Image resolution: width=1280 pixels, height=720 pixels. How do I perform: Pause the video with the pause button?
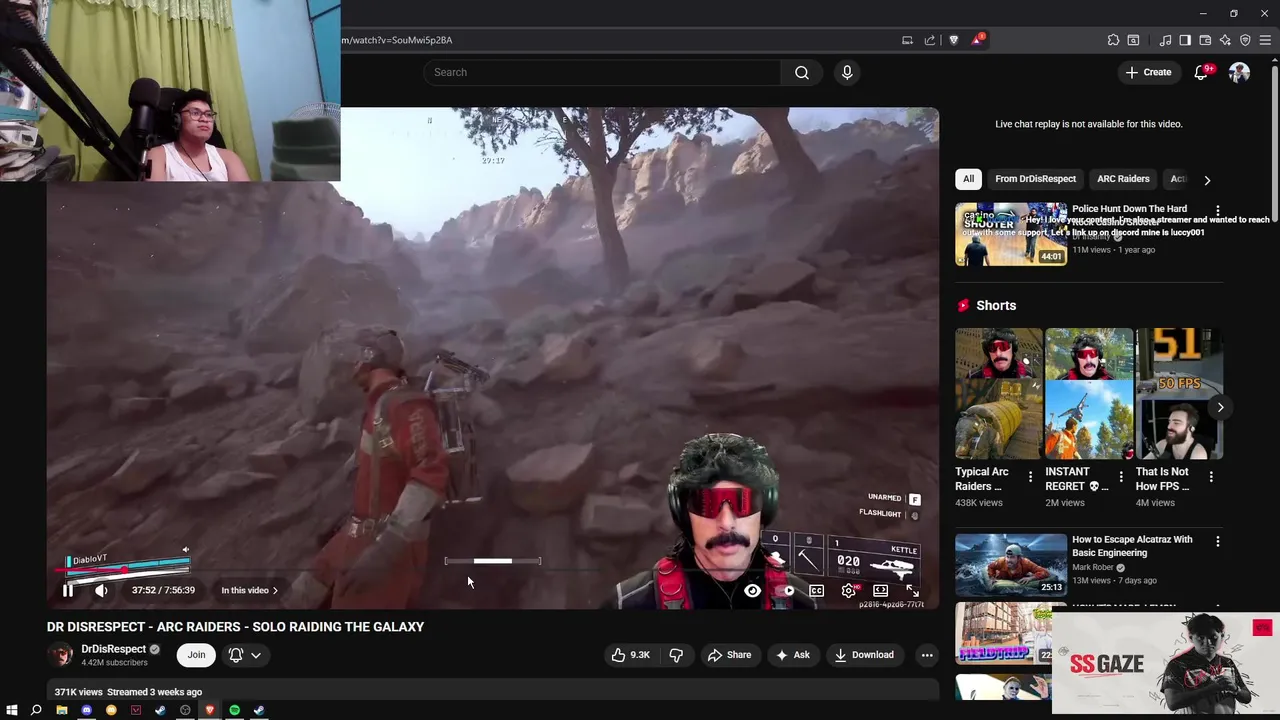coord(68,590)
